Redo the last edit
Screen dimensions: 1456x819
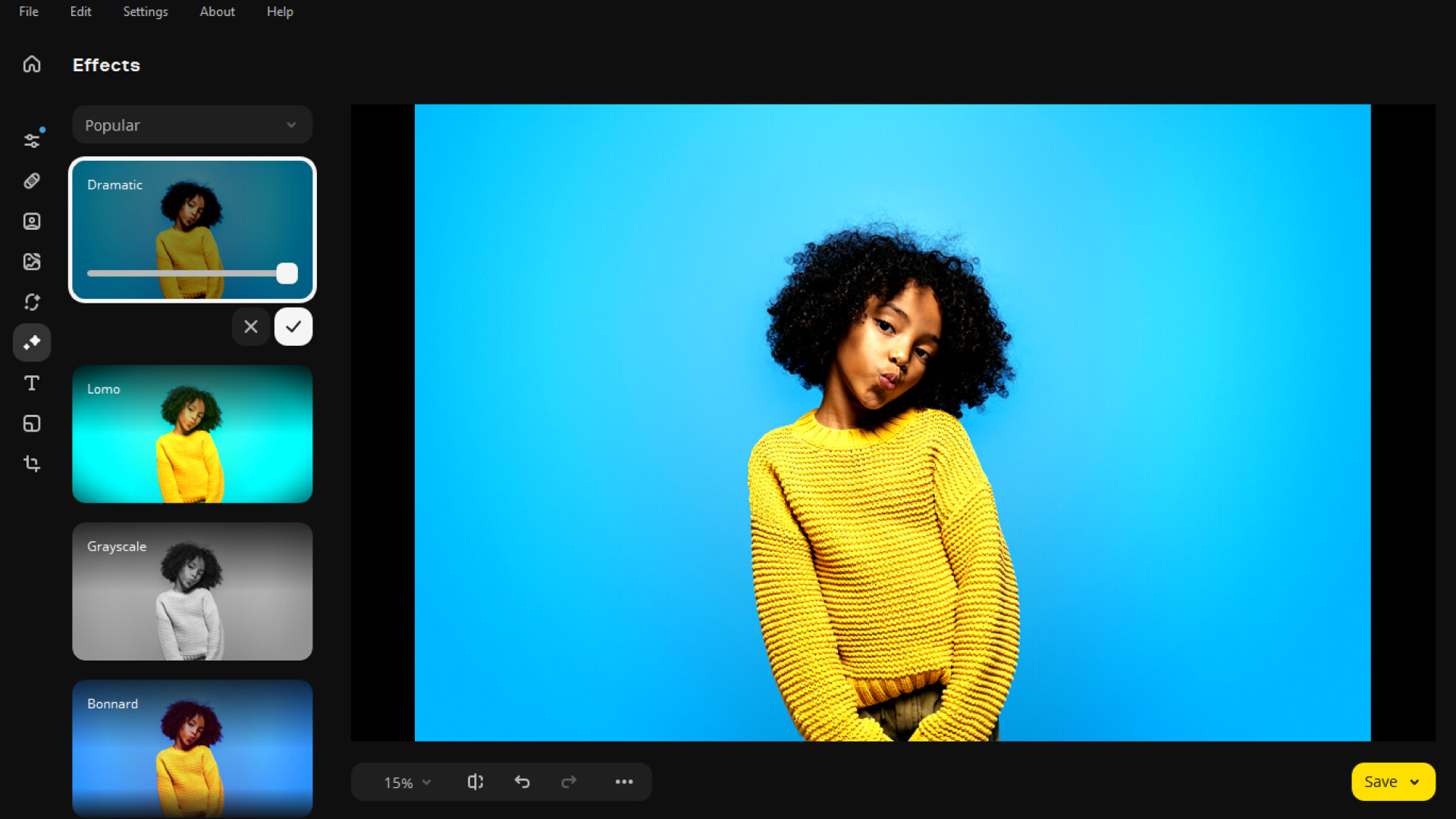pos(570,782)
